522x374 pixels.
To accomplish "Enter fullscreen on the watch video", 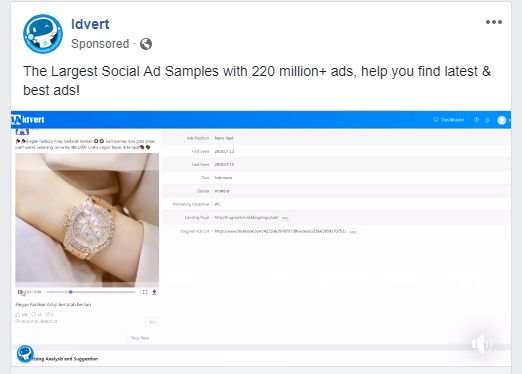I will coord(145,292).
